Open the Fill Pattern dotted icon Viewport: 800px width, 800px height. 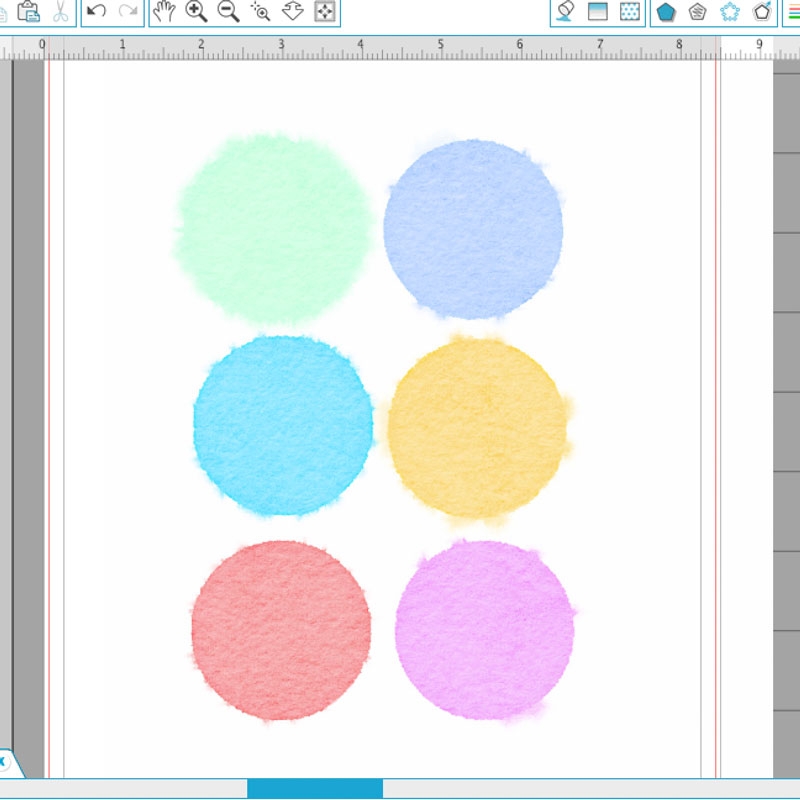click(x=630, y=11)
